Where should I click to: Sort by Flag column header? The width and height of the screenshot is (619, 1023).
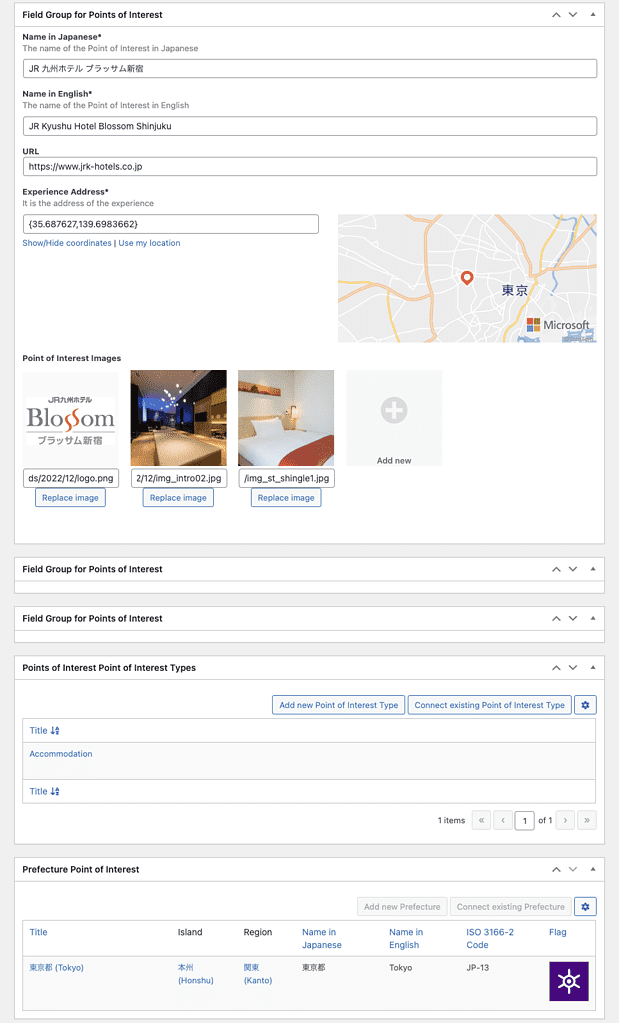pyautogui.click(x=558, y=932)
